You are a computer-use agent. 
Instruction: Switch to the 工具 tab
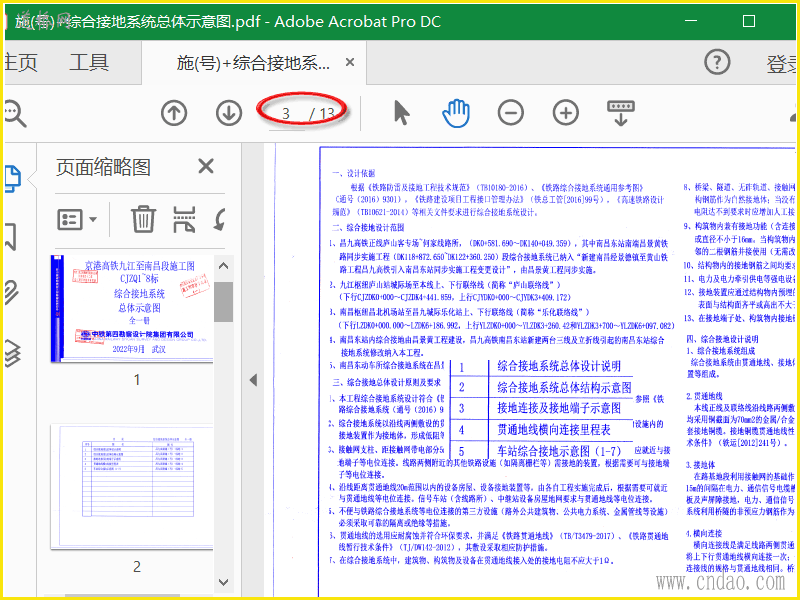tap(89, 62)
